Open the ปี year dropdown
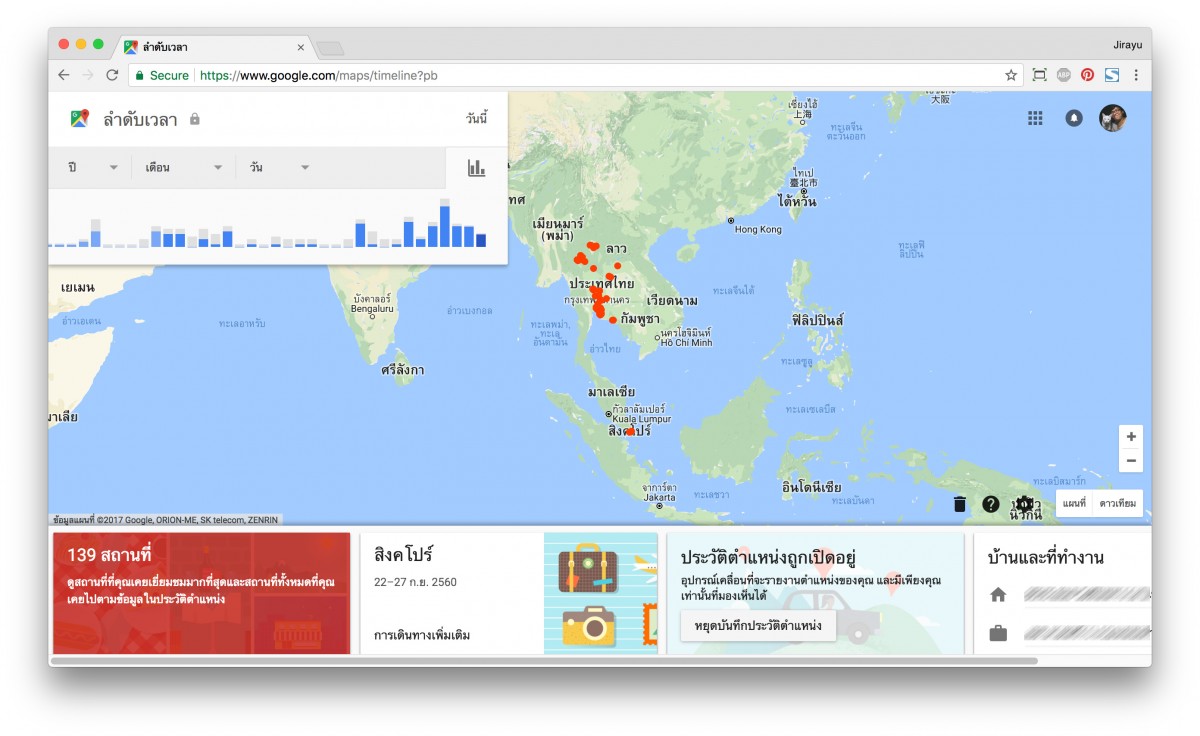The height and width of the screenshot is (736, 1200). click(x=92, y=167)
